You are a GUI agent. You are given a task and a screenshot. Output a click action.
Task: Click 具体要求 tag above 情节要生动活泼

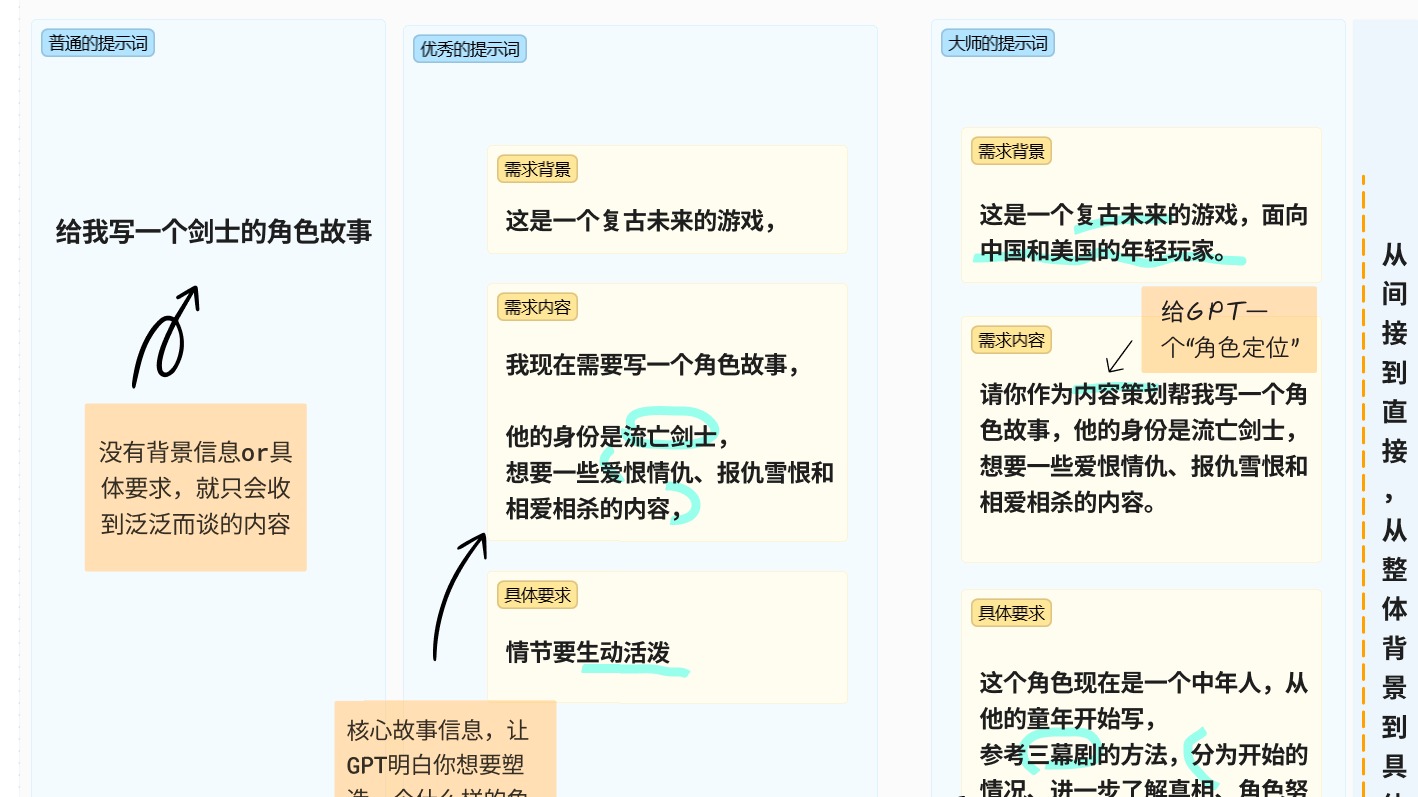point(537,595)
